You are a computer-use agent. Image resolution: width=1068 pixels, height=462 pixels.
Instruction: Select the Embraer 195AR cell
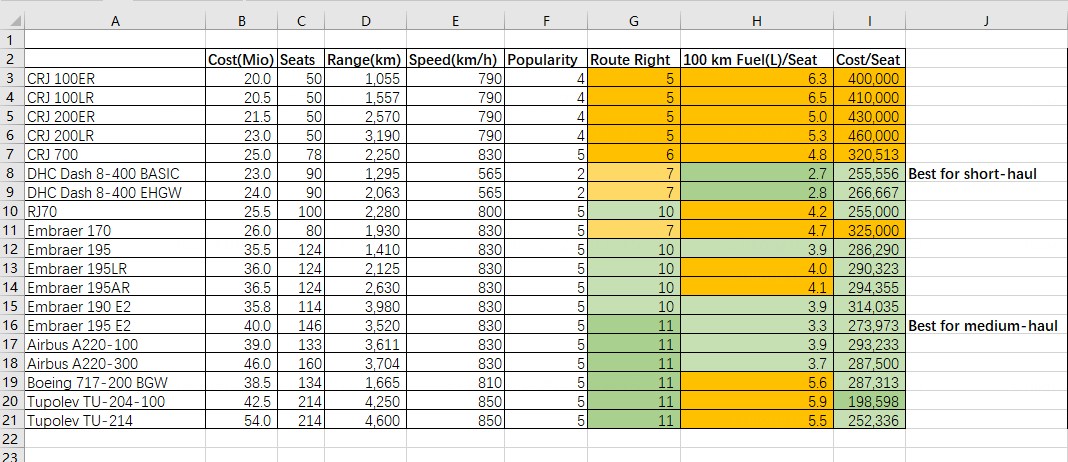click(x=115, y=288)
